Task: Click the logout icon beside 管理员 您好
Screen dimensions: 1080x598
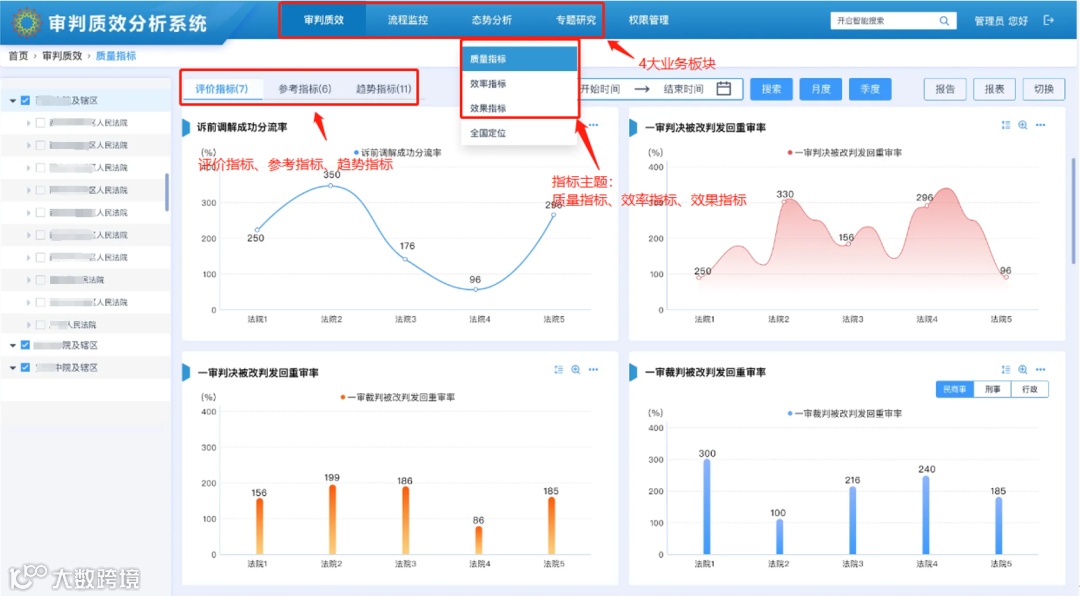Action: tap(1048, 21)
